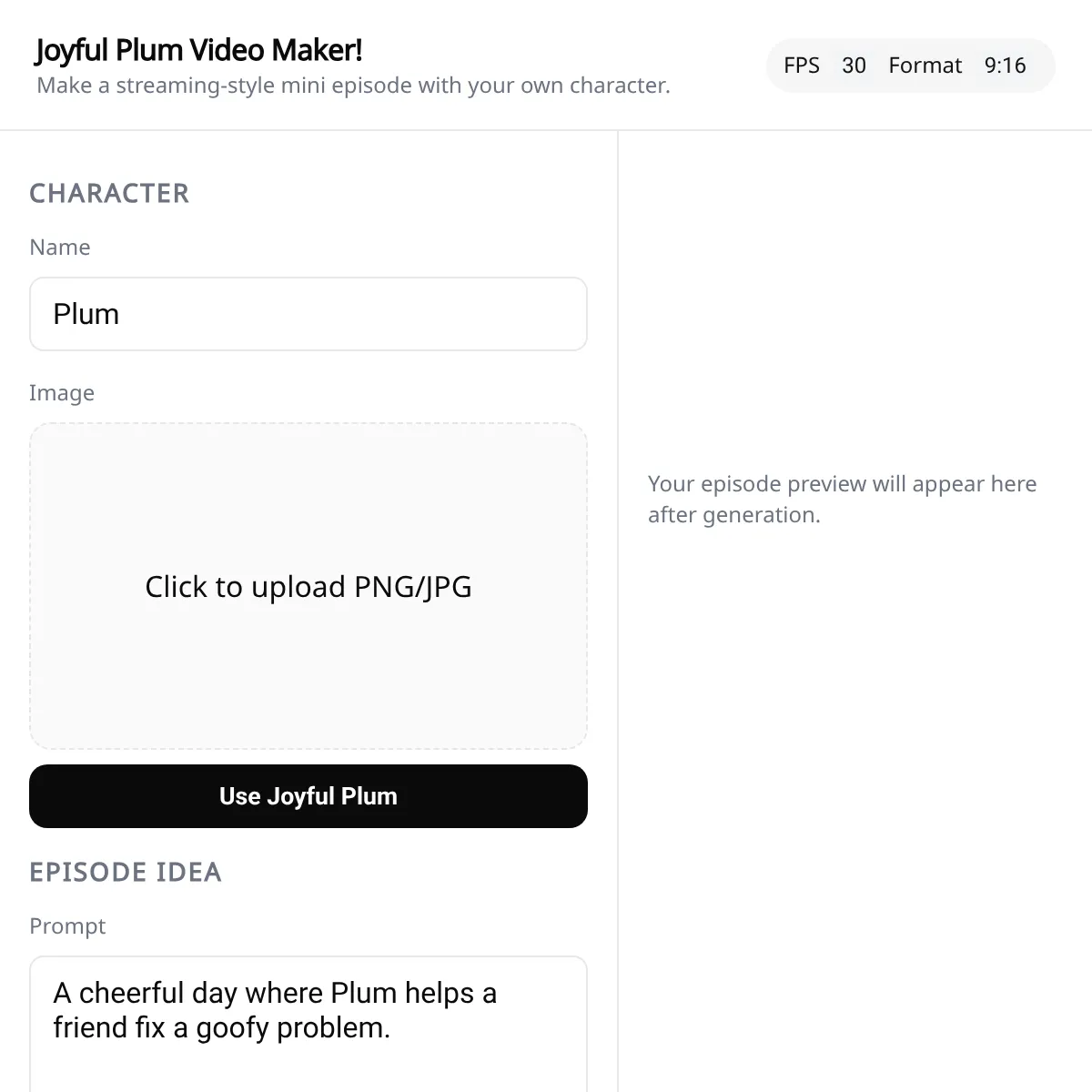This screenshot has width=1092, height=1092.
Task: Click the 'Click to upload PNG/JPG' text
Action: click(308, 587)
